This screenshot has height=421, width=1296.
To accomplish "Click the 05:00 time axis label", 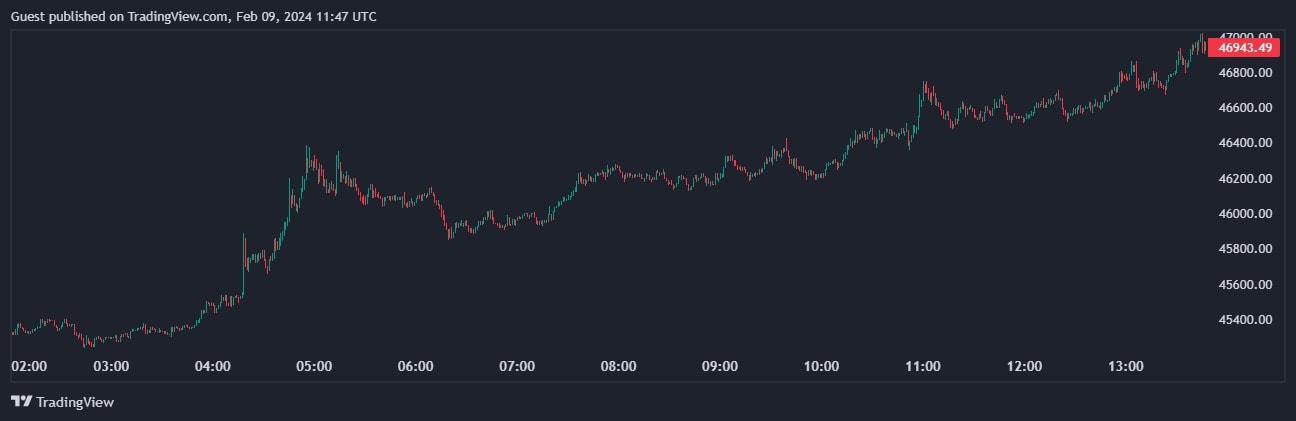I will (x=314, y=367).
